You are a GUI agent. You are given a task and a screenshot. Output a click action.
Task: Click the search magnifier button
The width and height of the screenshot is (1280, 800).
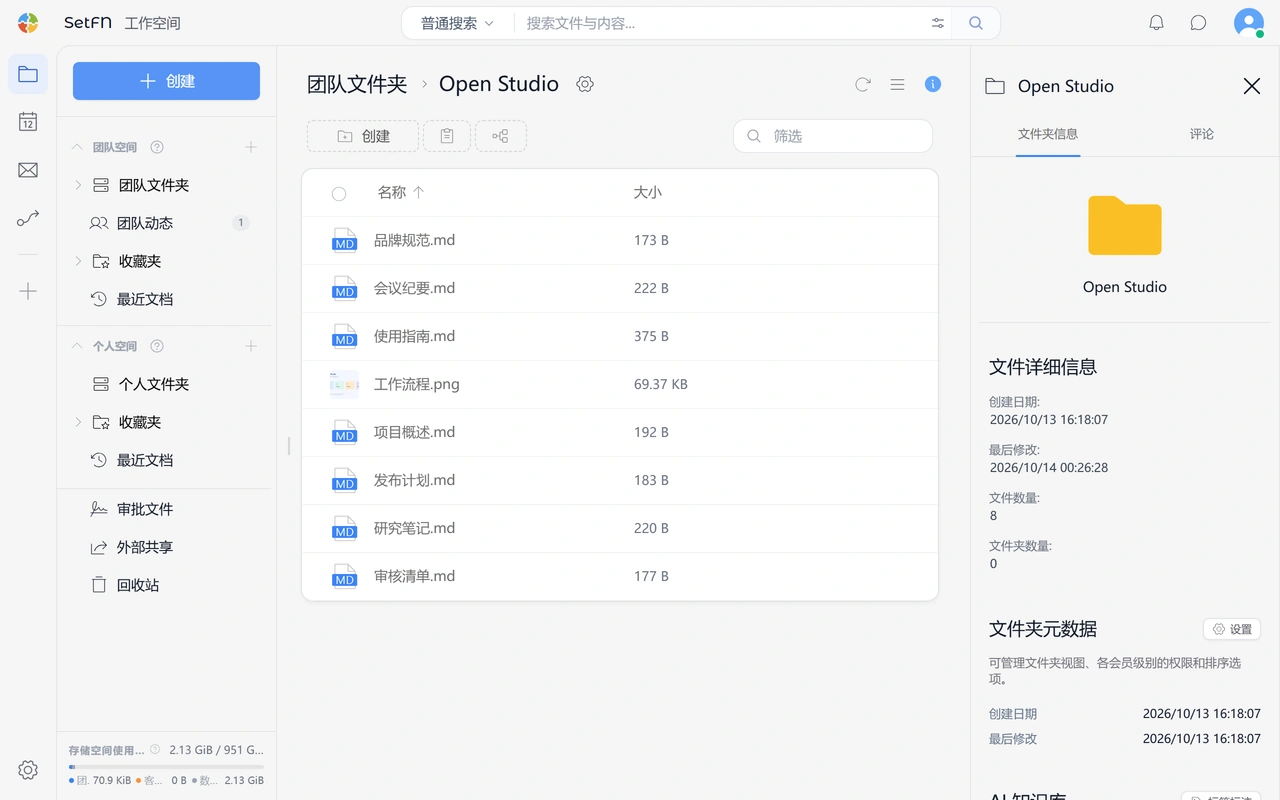[x=976, y=23]
